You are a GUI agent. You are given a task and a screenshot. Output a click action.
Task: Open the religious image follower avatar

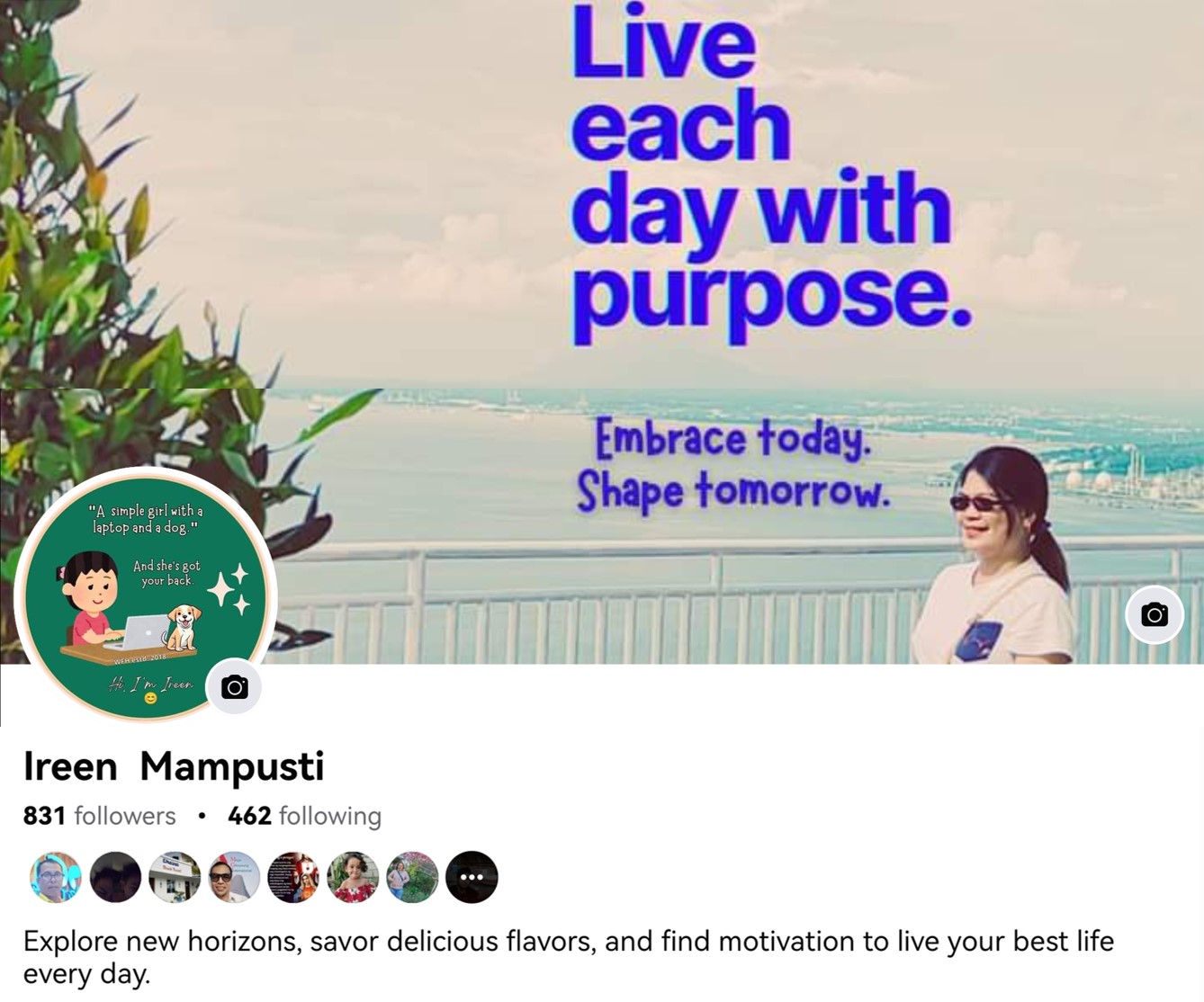tap(293, 877)
